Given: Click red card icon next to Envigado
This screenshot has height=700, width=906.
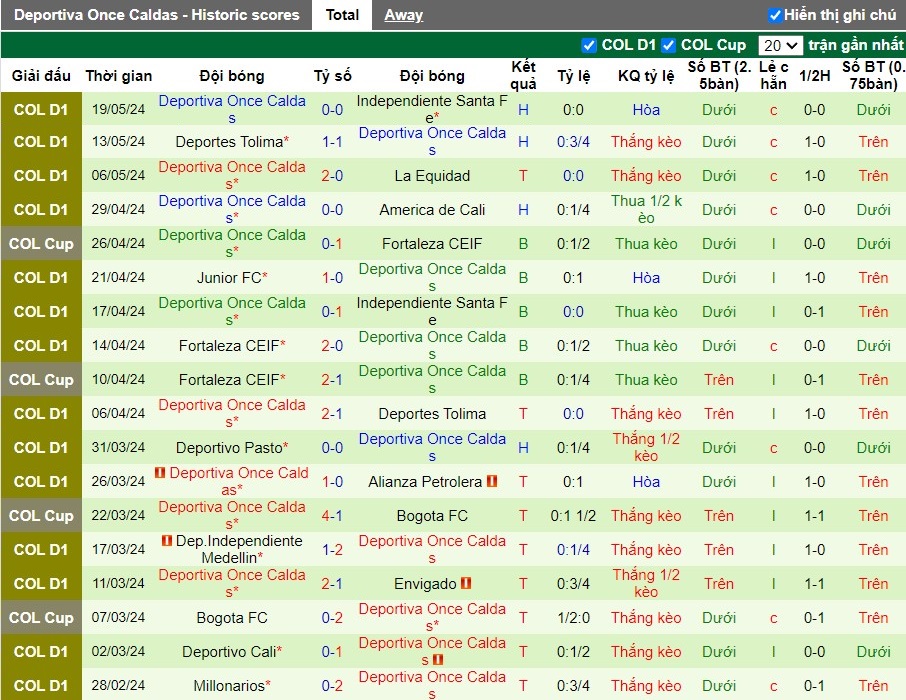Looking at the screenshot, I should [x=466, y=583].
